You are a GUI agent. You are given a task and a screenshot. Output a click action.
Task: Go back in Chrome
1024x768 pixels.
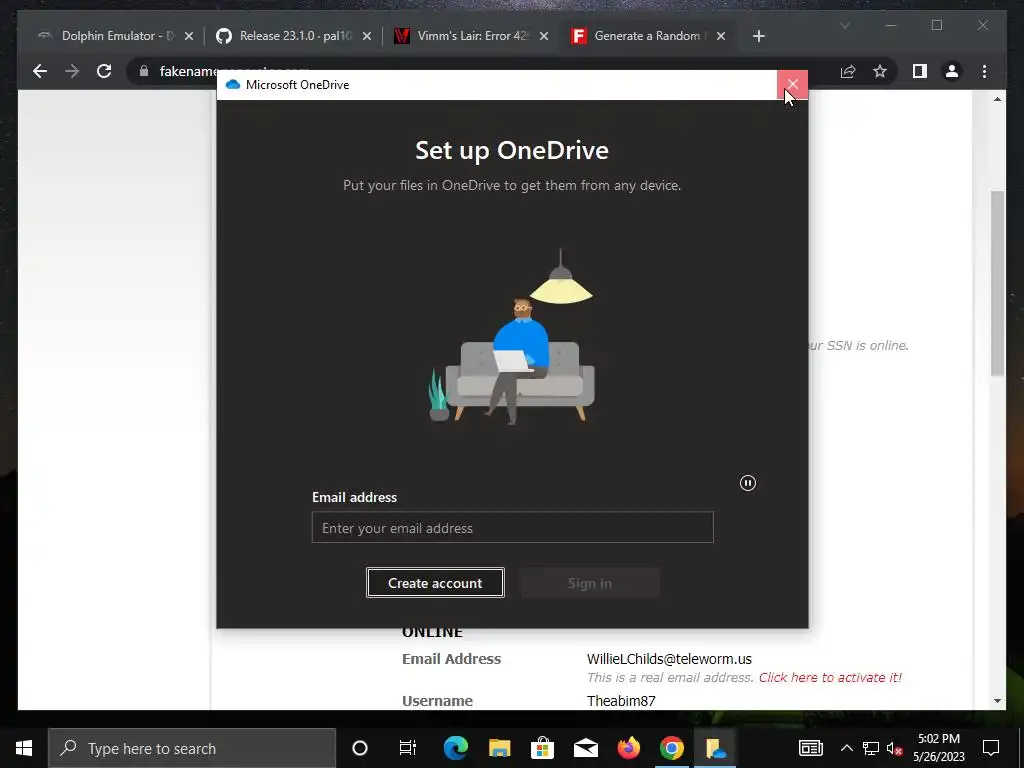point(40,71)
